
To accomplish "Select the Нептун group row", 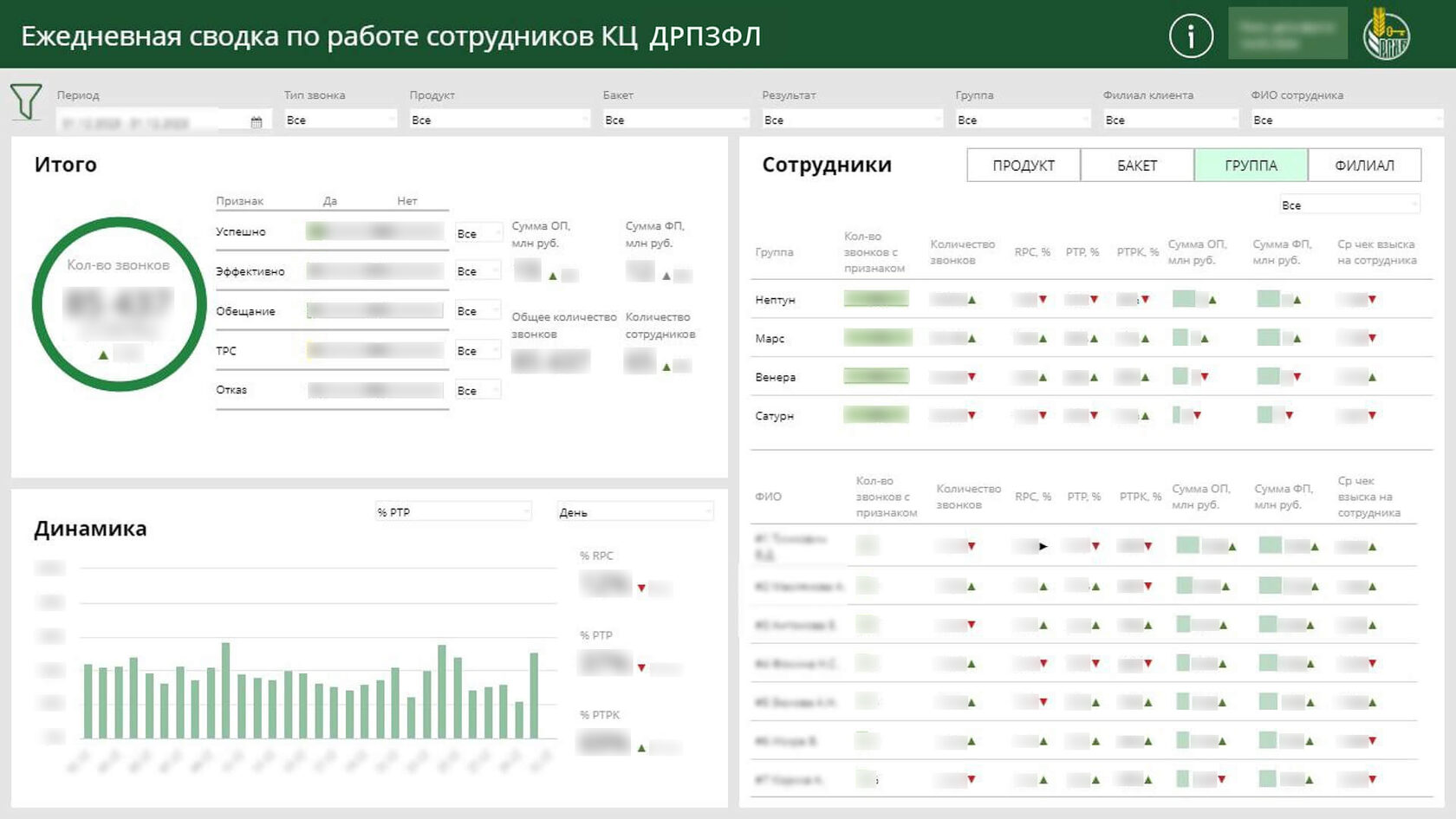I will [x=1091, y=299].
